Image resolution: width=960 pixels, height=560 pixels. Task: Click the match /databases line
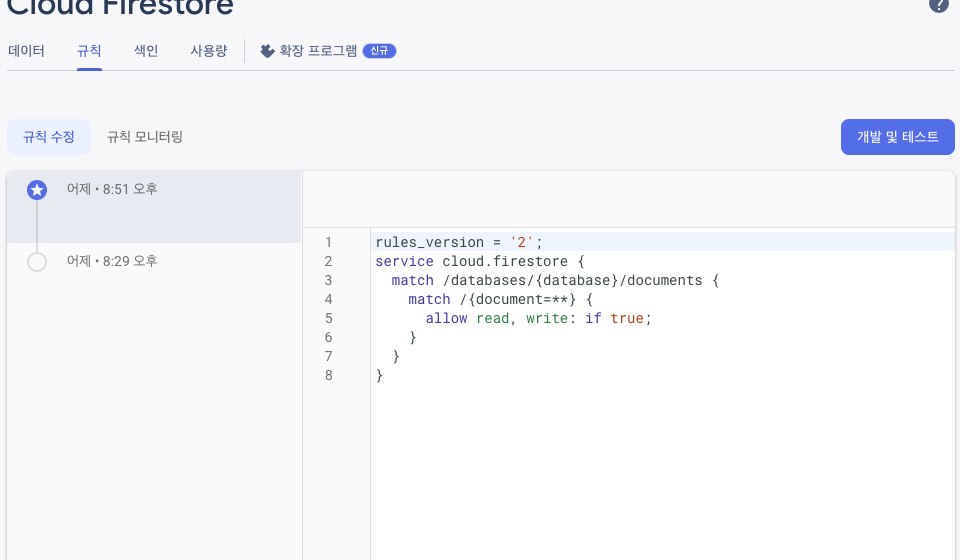[x=555, y=280]
